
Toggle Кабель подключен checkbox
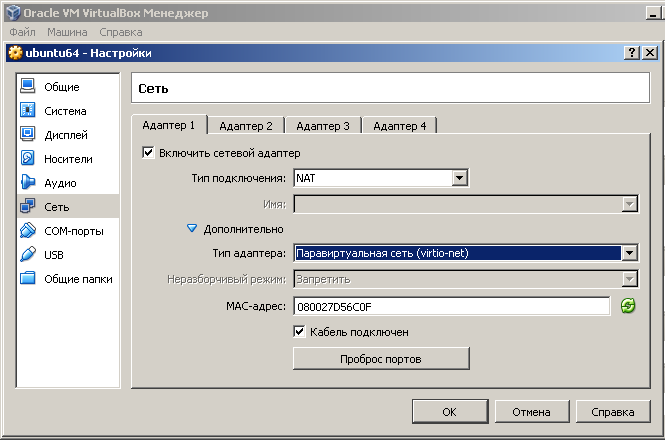coord(299,331)
